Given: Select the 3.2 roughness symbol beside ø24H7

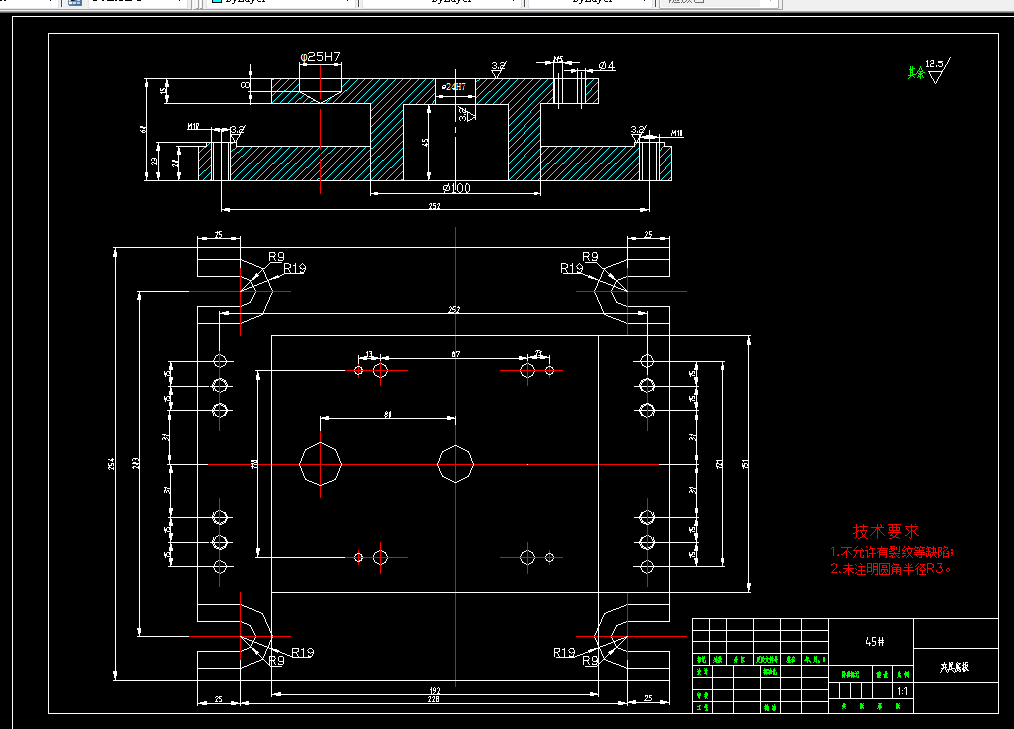Looking at the screenshot, I should [466, 114].
